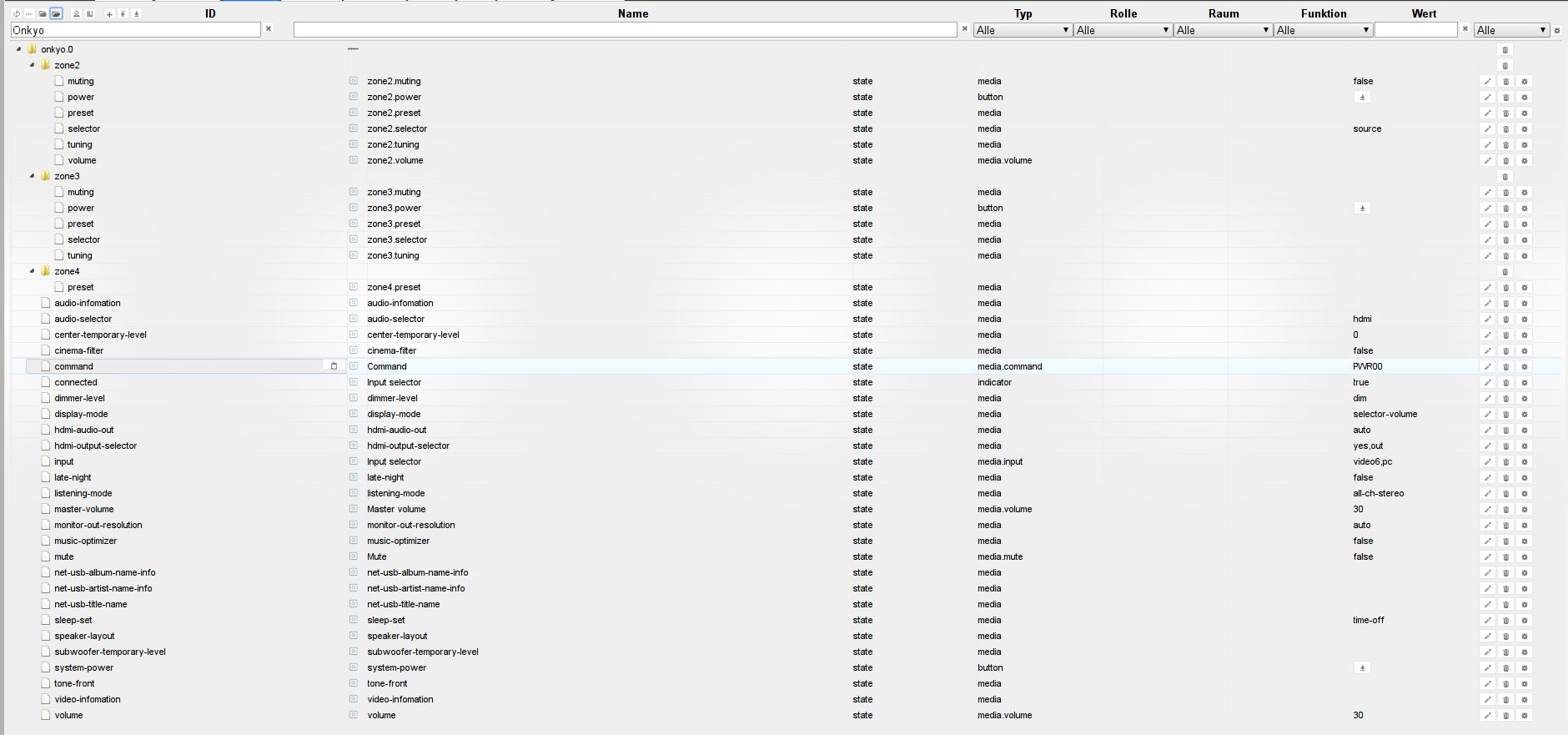Click the edit pencil for zone2.muting
1568x735 pixels.
tap(1487, 82)
